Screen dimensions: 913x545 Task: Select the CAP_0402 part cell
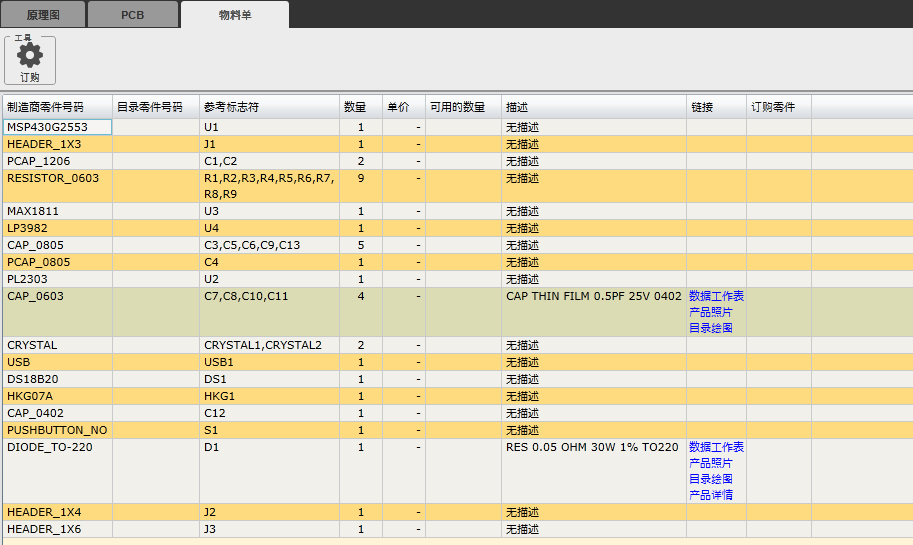click(x=58, y=413)
